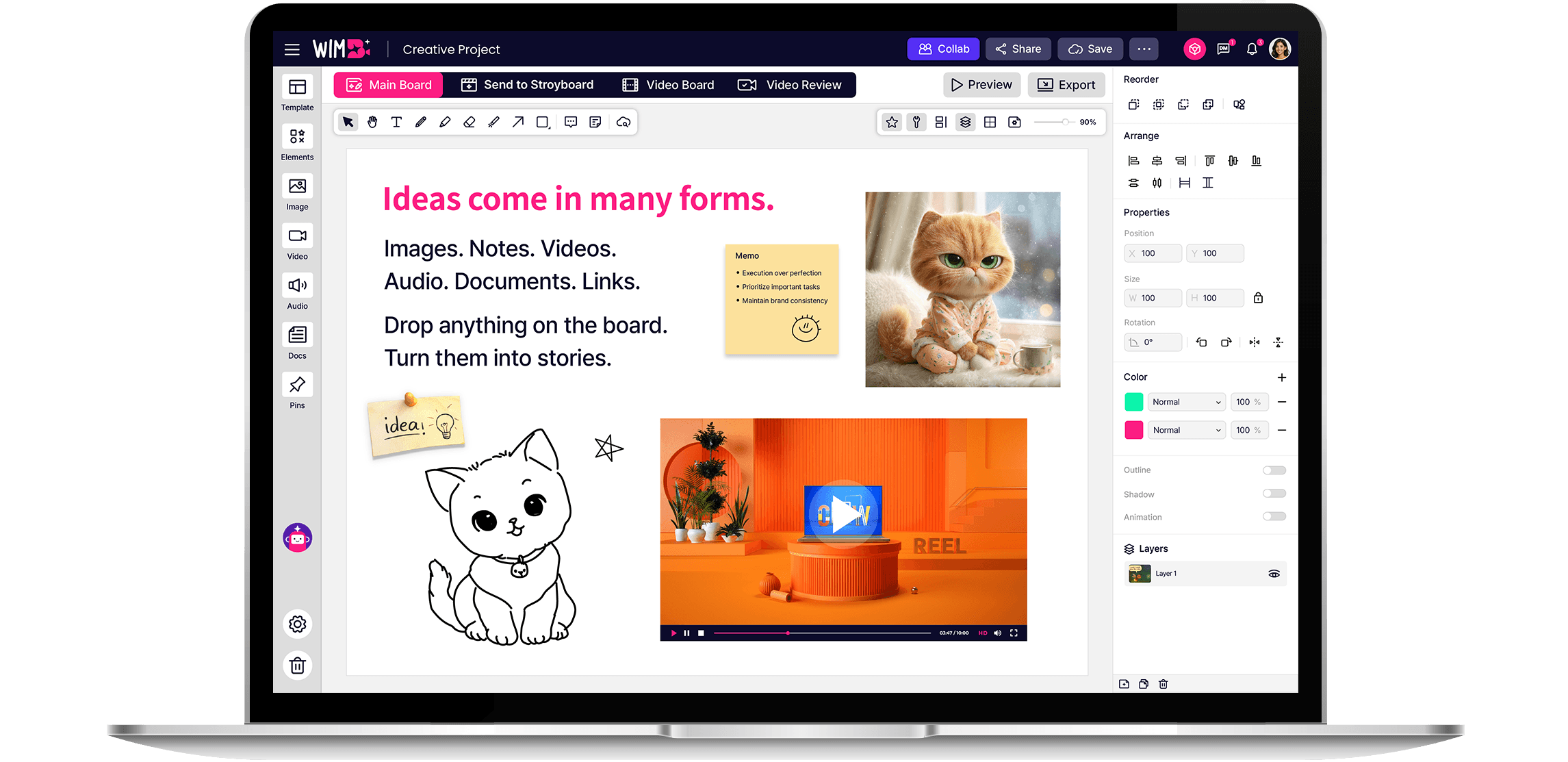Open pink color Normal dropdown
The width and height of the screenshot is (1568, 762).
tap(1186, 430)
